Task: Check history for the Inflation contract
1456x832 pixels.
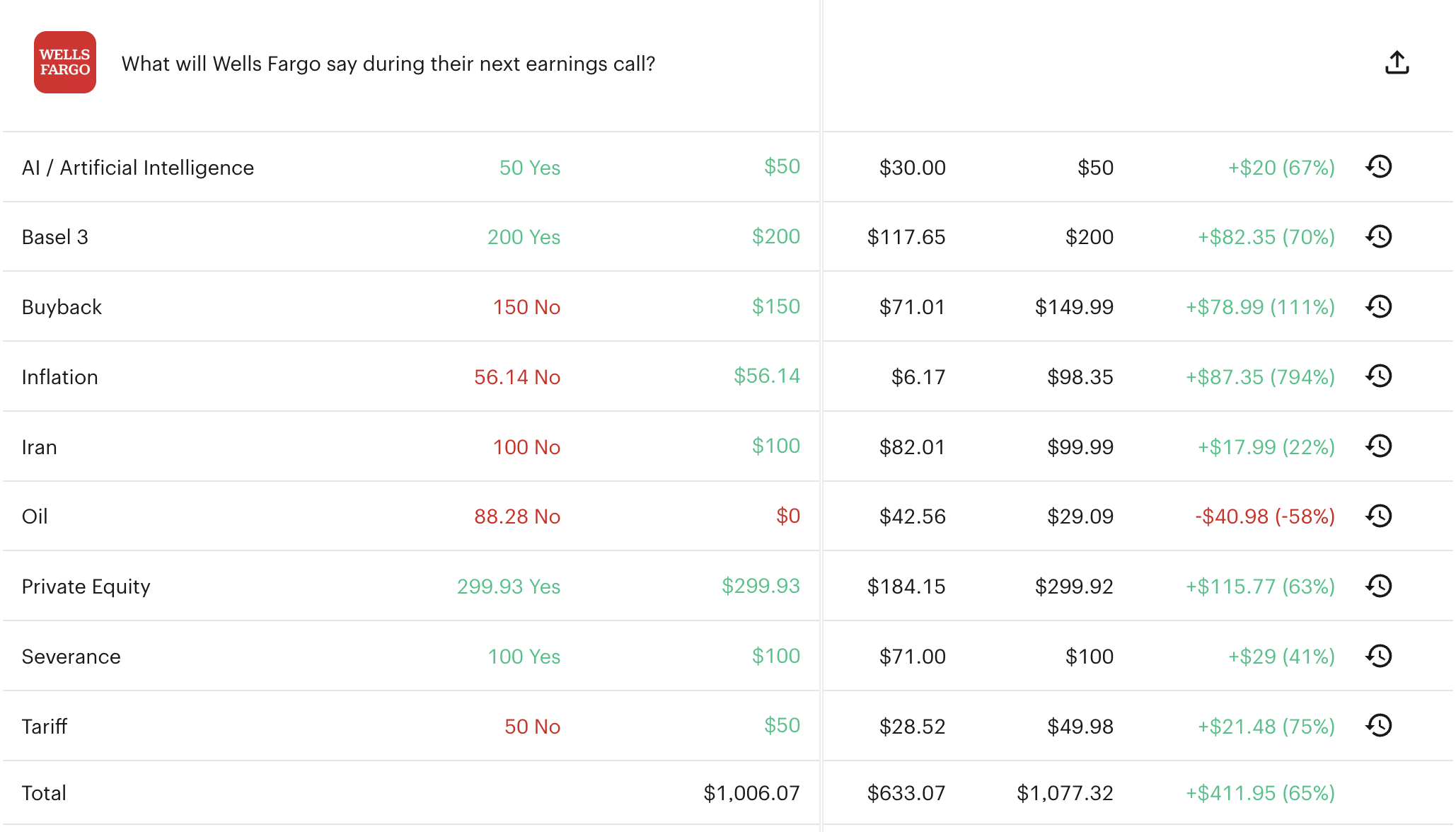Action: point(1378,376)
